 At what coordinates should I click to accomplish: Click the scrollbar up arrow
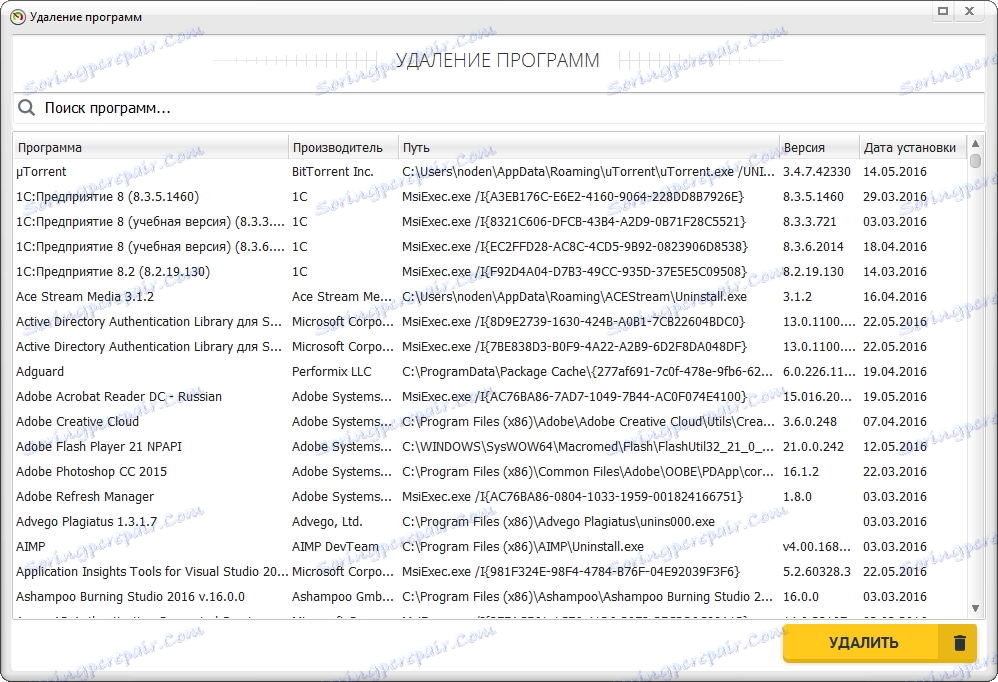pos(975,144)
